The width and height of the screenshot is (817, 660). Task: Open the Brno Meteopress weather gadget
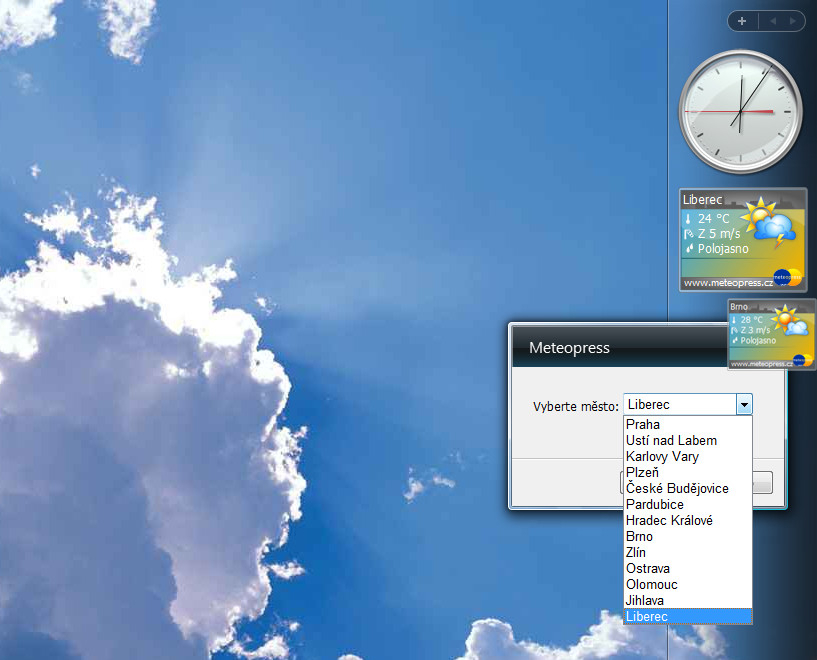(x=771, y=334)
